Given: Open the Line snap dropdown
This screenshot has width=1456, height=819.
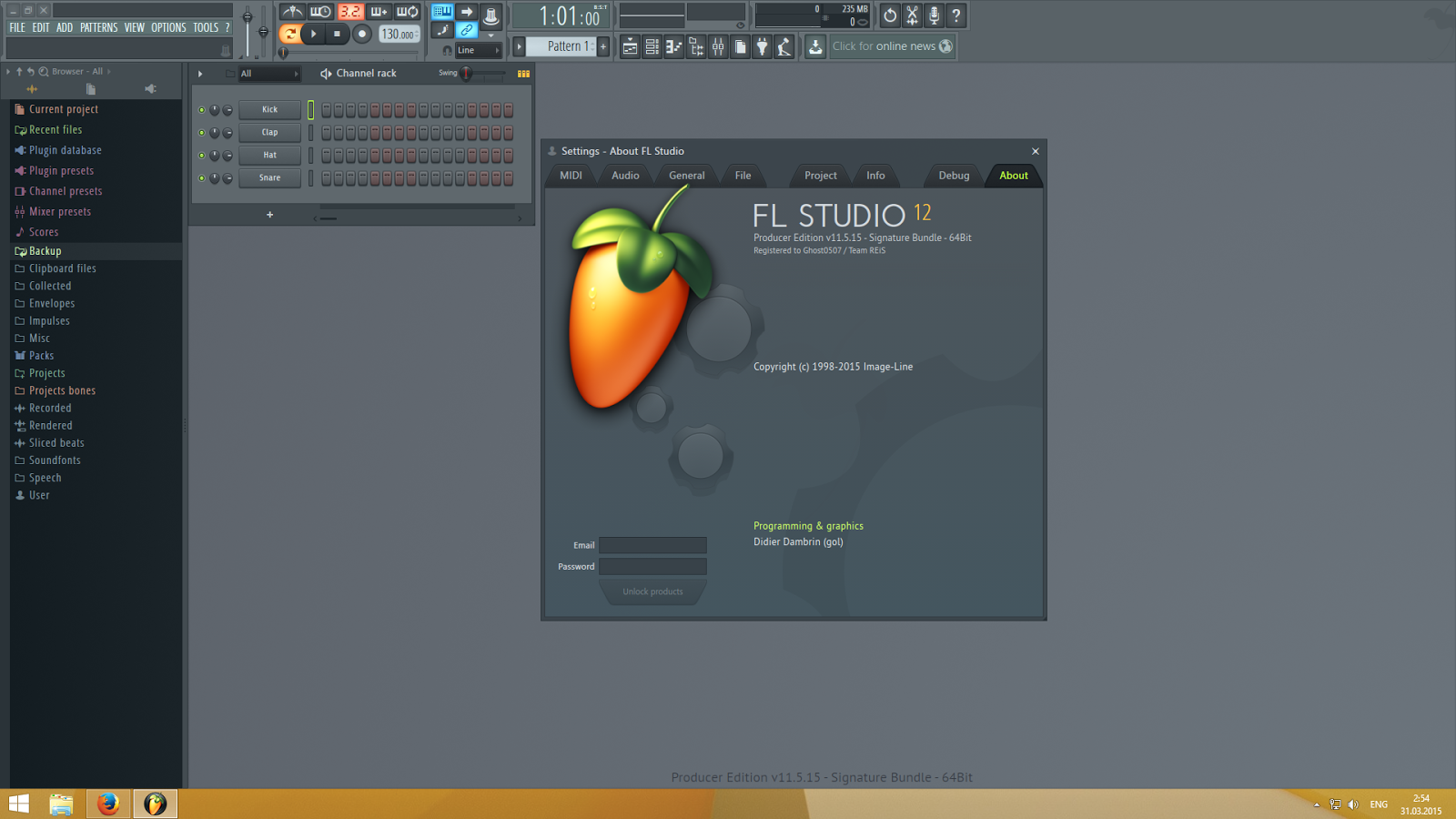Looking at the screenshot, I should coord(478,50).
